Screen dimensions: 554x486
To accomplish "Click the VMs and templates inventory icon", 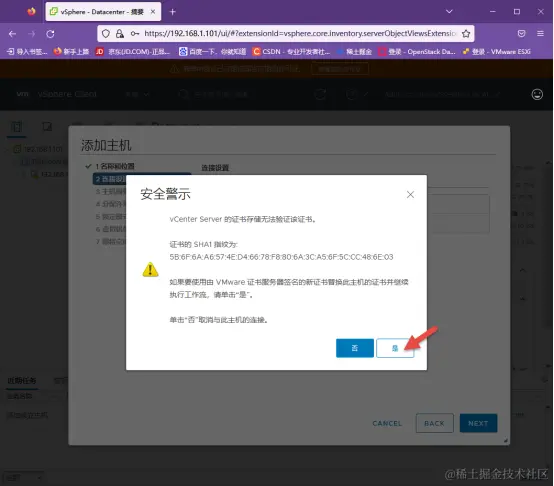I will [47, 126].
